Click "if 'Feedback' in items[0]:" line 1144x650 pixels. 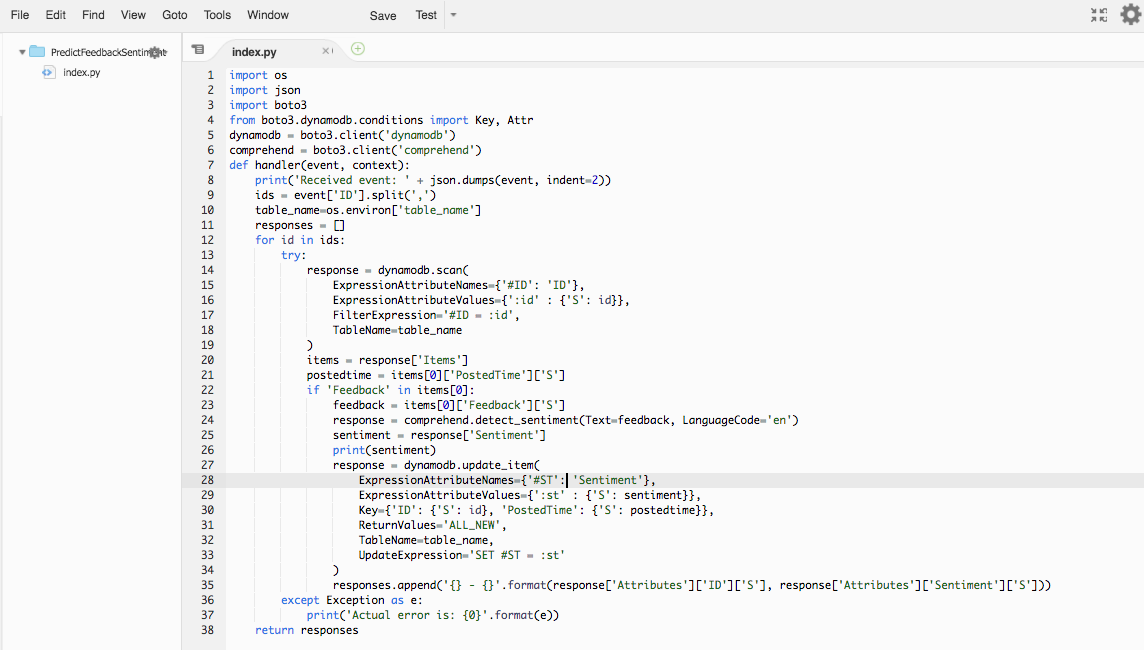coord(390,390)
